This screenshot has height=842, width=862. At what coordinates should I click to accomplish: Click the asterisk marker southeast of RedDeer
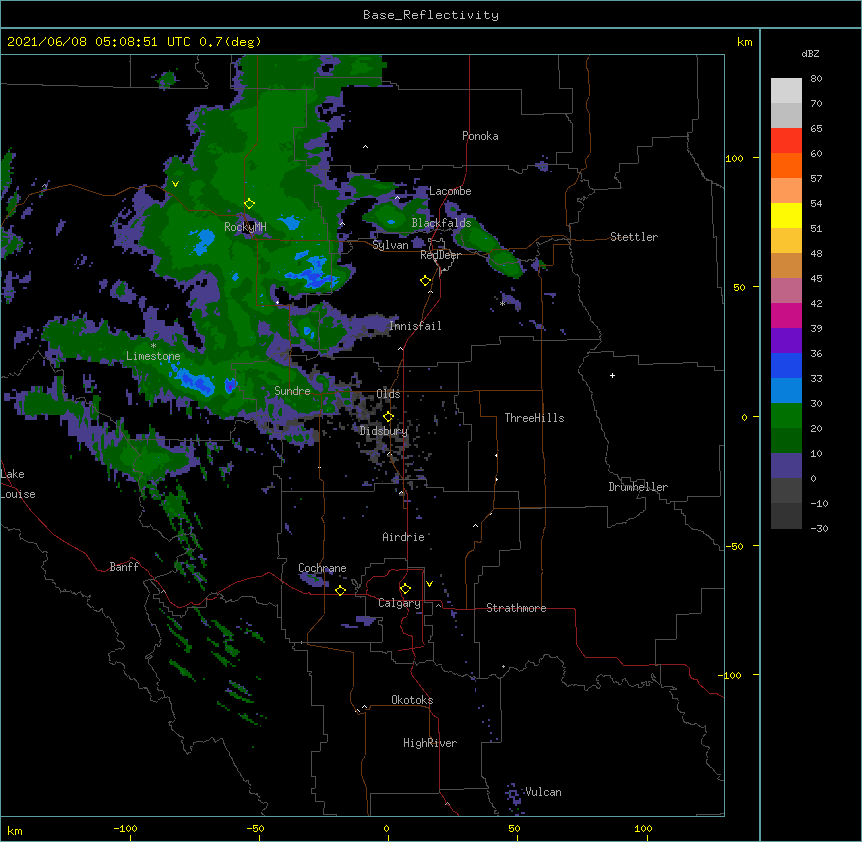pyautogui.click(x=502, y=303)
